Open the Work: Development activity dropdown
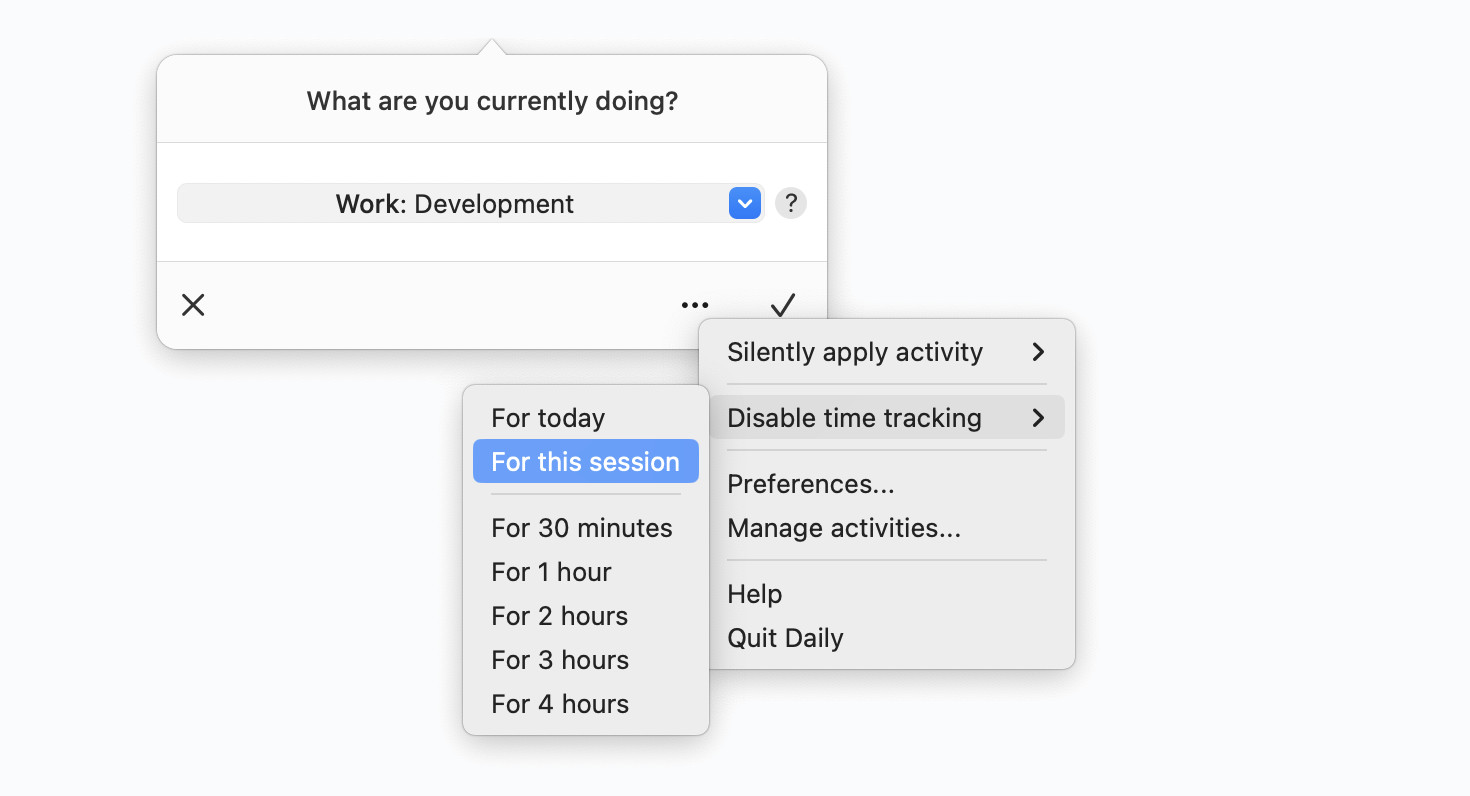This screenshot has width=1470, height=796. [x=744, y=203]
